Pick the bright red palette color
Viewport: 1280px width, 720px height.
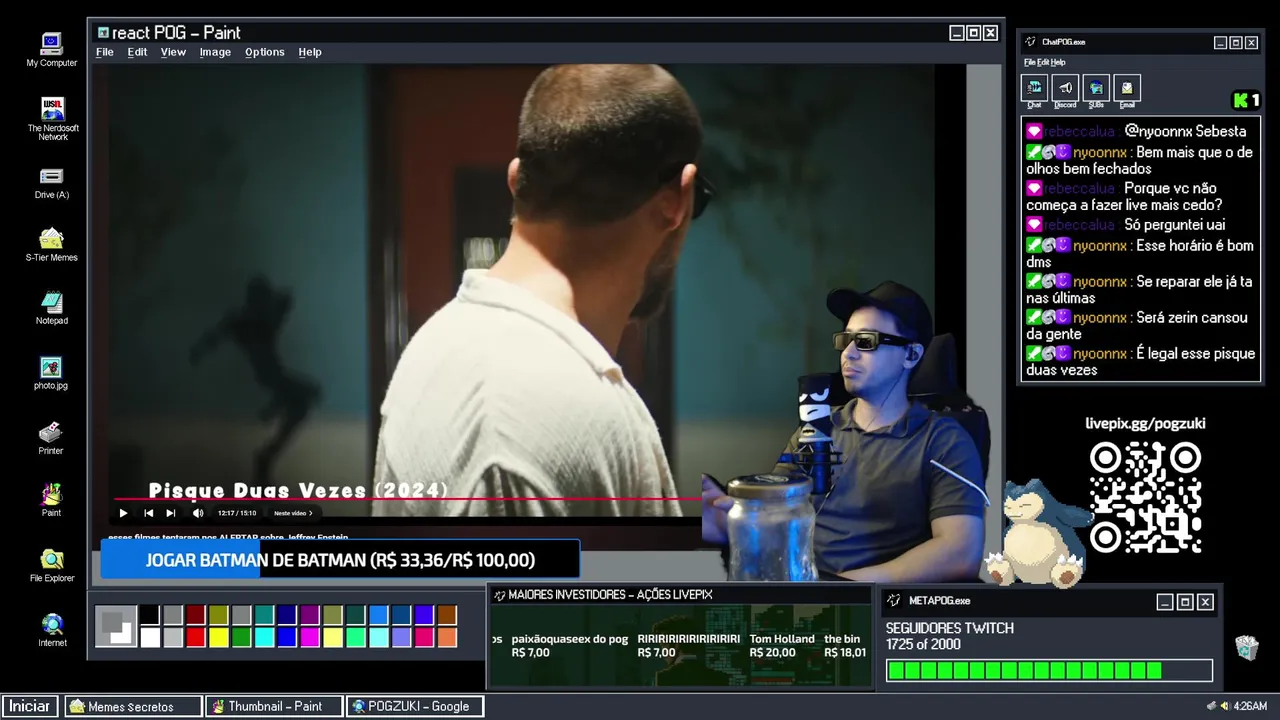pyautogui.click(x=196, y=637)
